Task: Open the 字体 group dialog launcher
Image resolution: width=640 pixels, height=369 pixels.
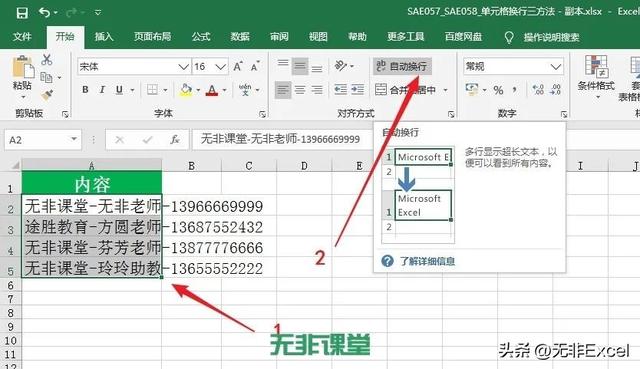Action: pos(262,115)
